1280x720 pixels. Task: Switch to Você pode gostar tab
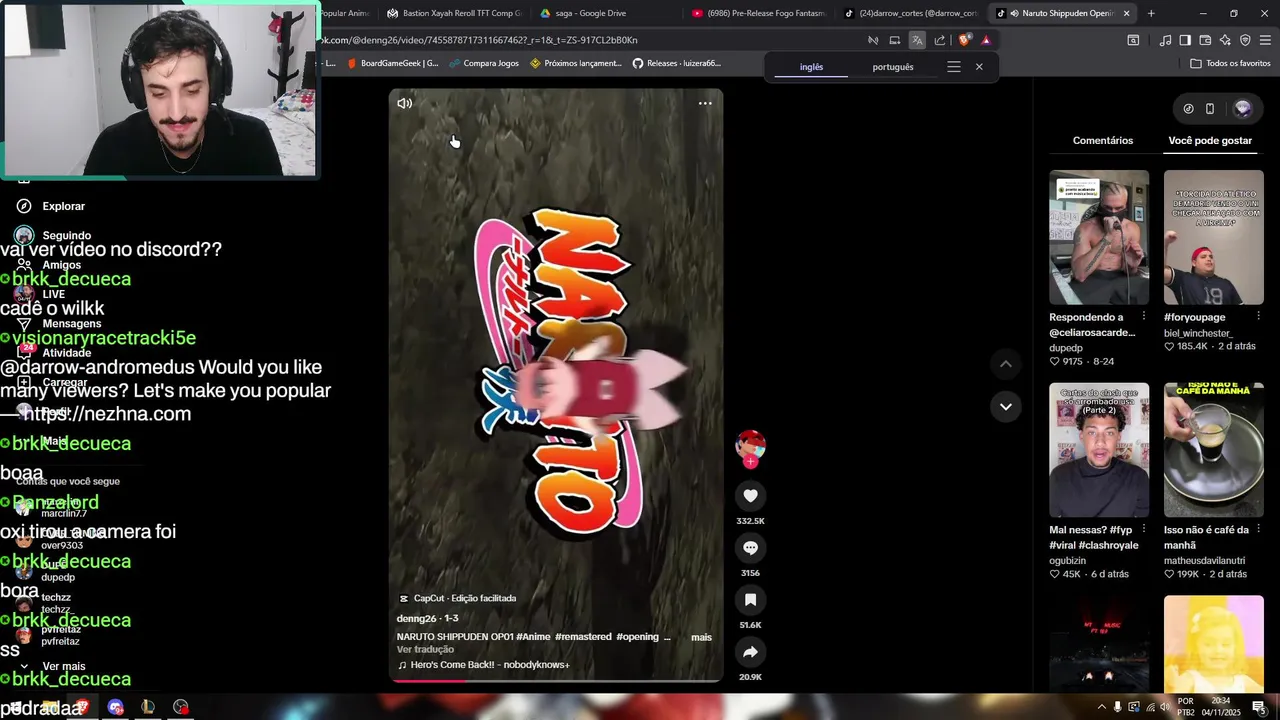pos(1210,140)
